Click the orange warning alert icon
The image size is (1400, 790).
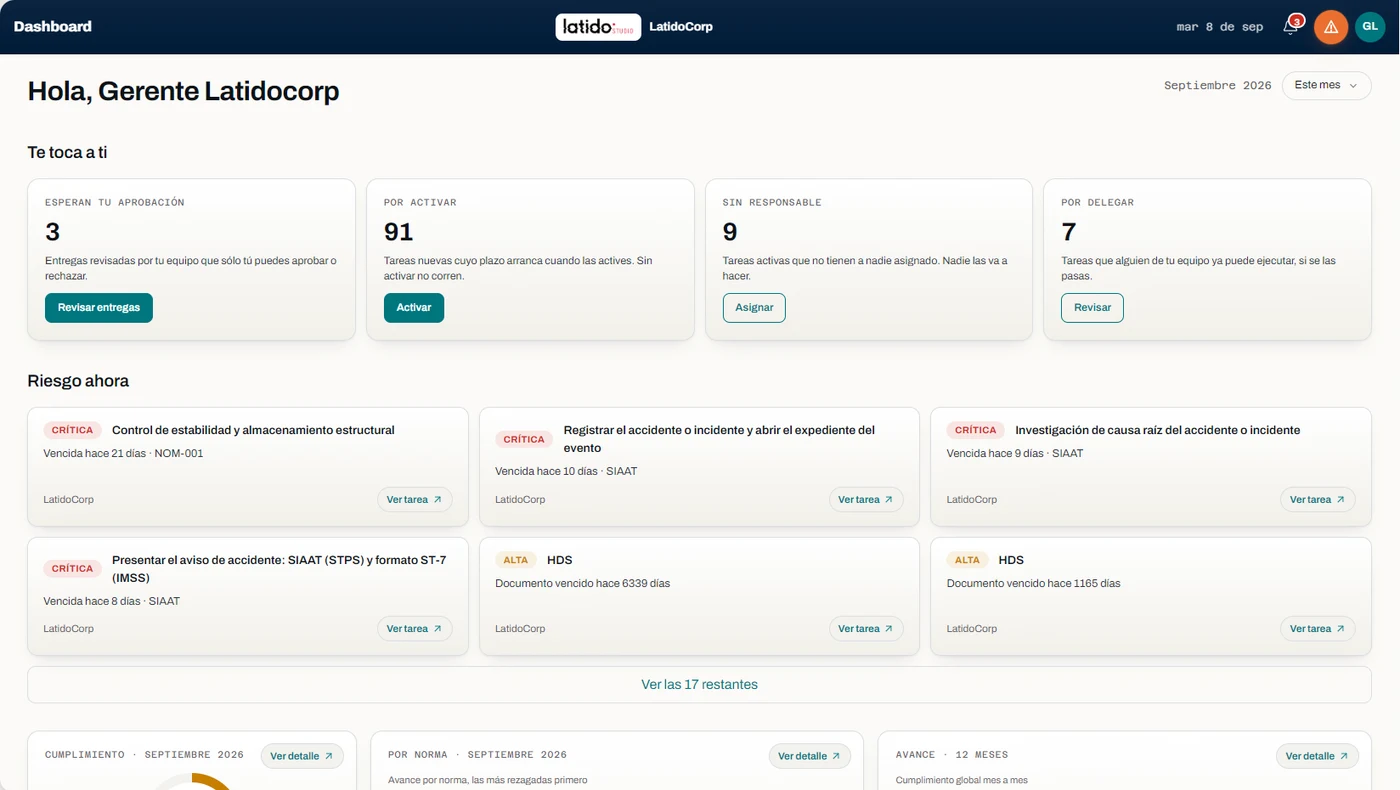click(x=1331, y=27)
